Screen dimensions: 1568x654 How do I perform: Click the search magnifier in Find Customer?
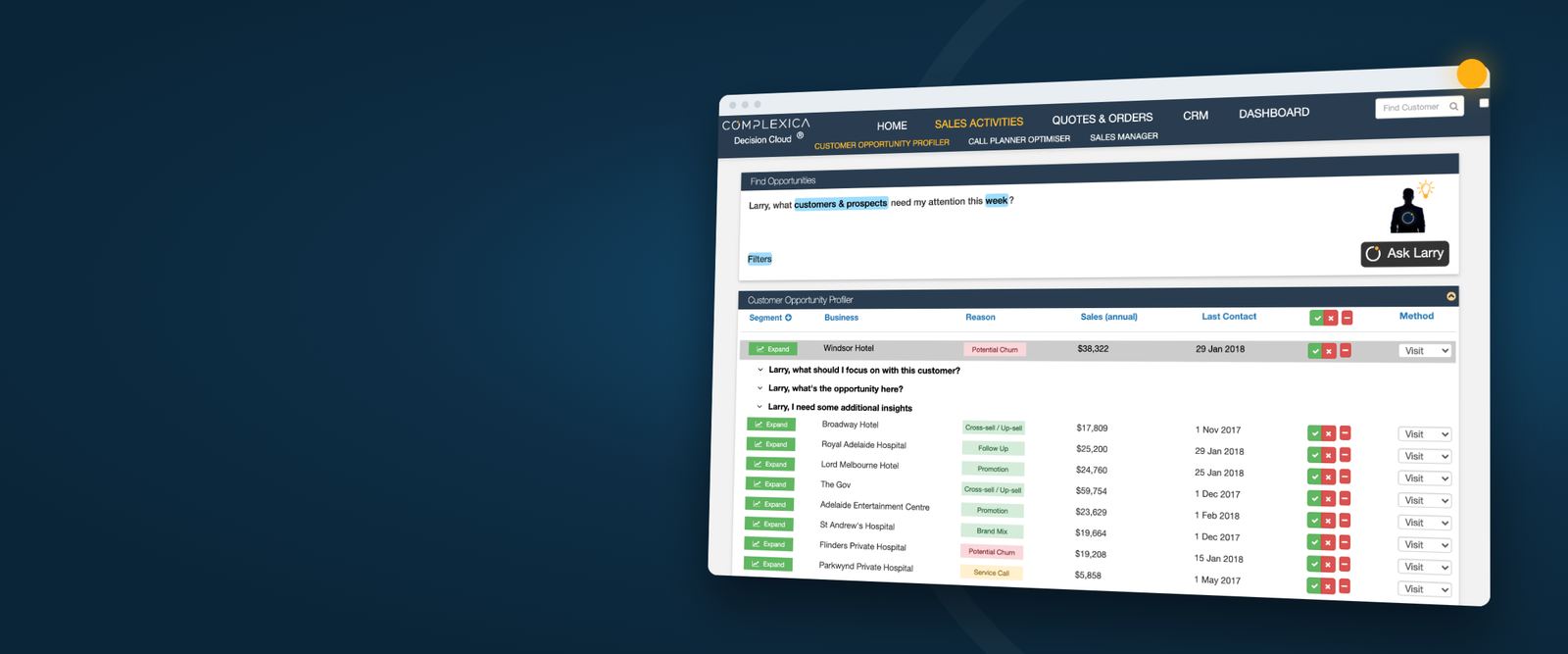[x=1453, y=106]
